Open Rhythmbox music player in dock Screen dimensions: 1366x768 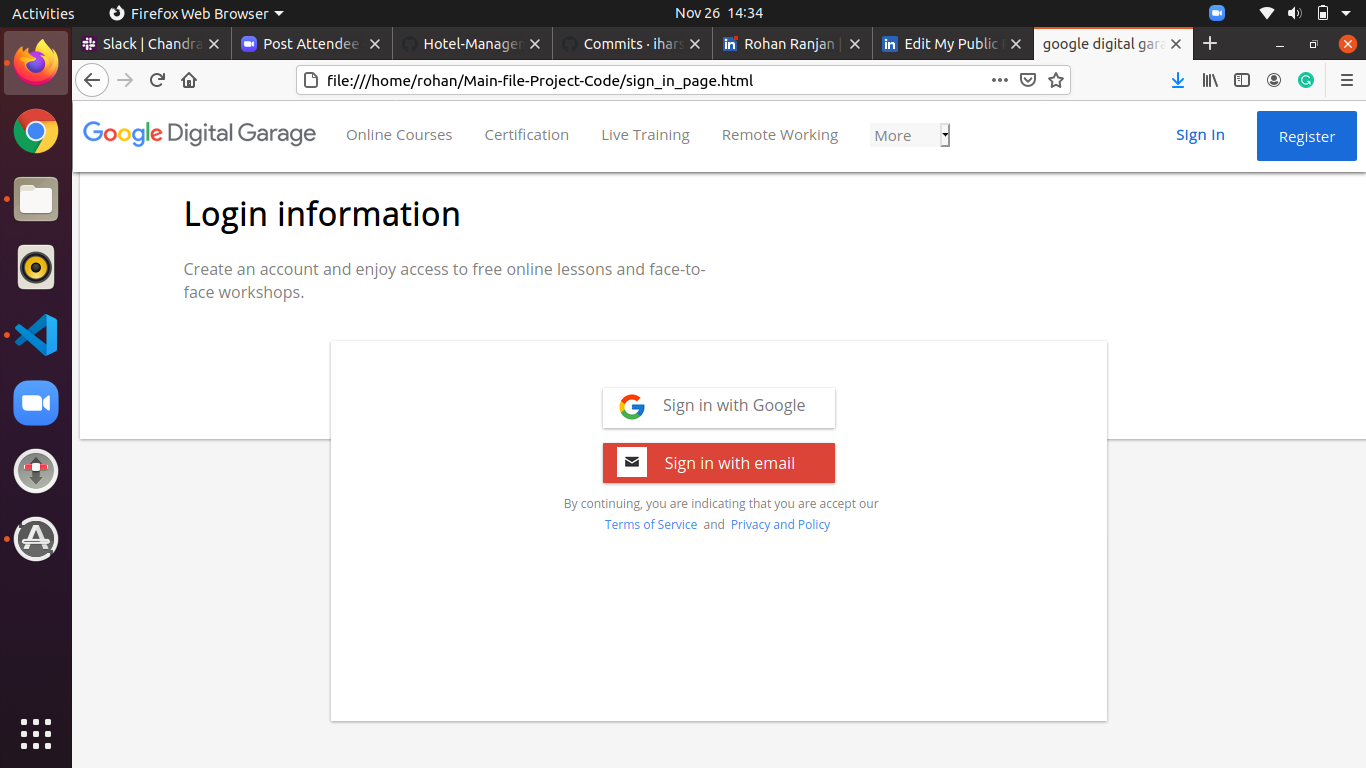pos(36,267)
